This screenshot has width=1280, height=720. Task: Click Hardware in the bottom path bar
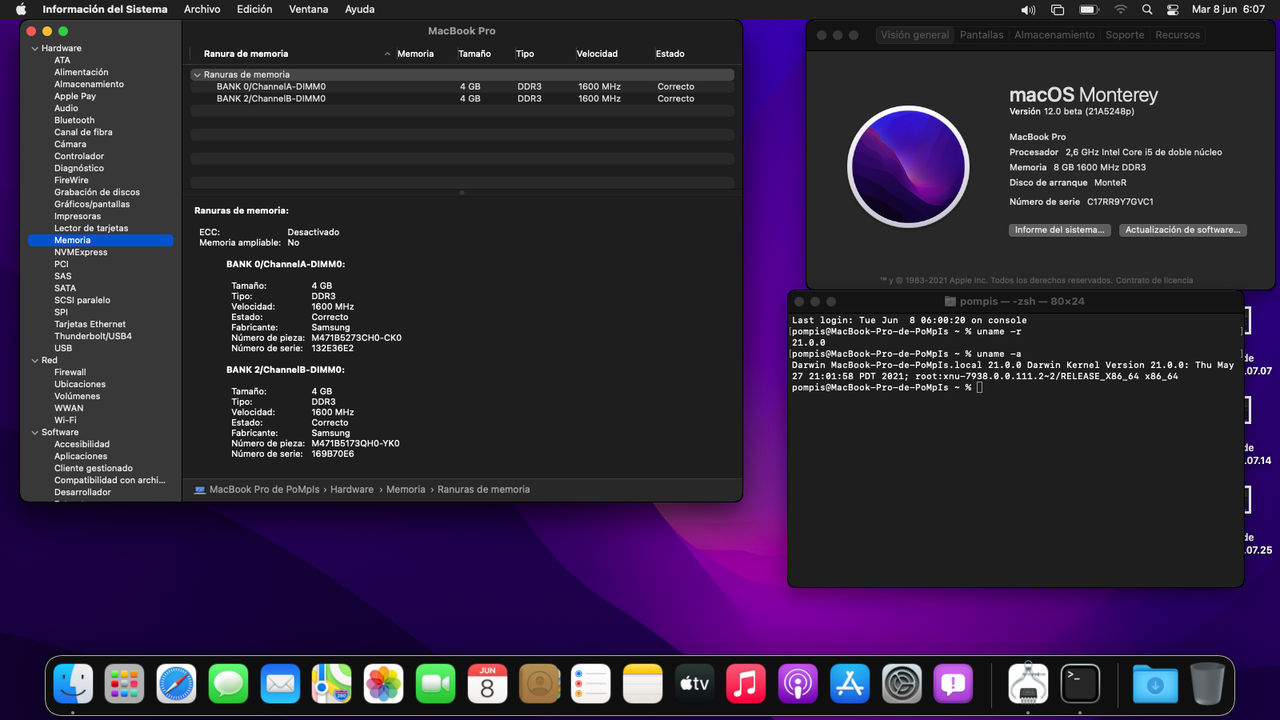point(352,489)
